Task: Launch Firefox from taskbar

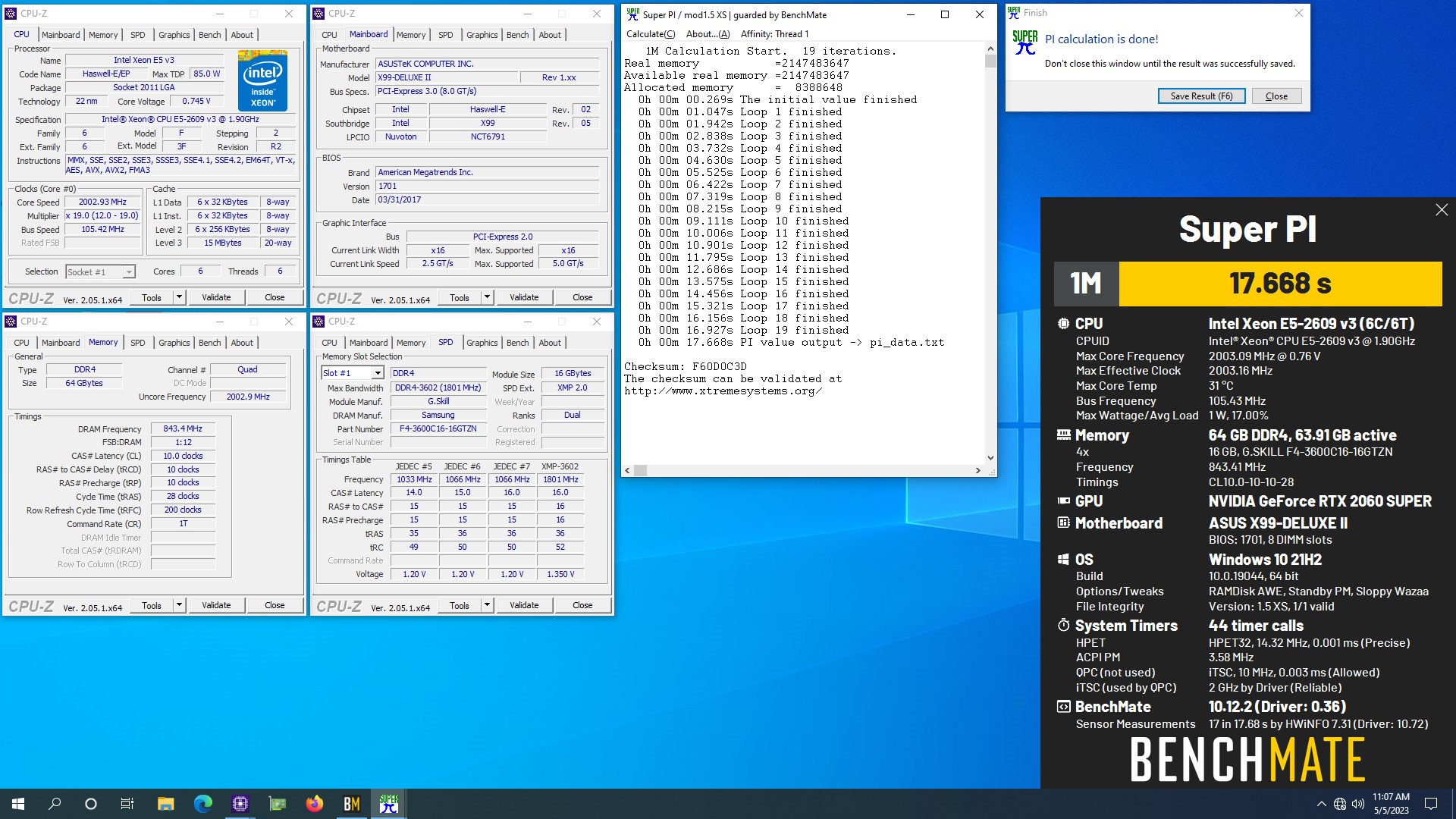Action: pyautogui.click(x=314, y=804)
